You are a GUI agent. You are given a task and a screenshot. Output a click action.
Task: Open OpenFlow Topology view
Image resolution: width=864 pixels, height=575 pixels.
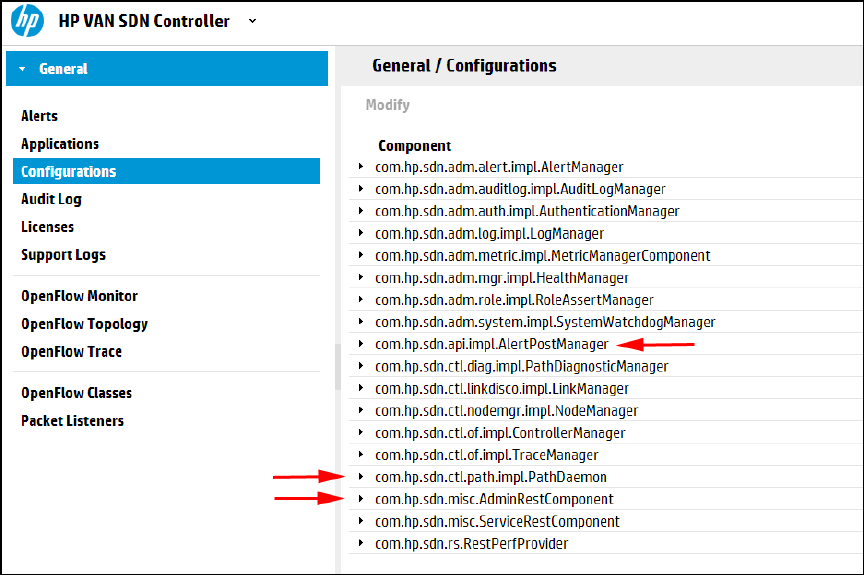(84, 324)
